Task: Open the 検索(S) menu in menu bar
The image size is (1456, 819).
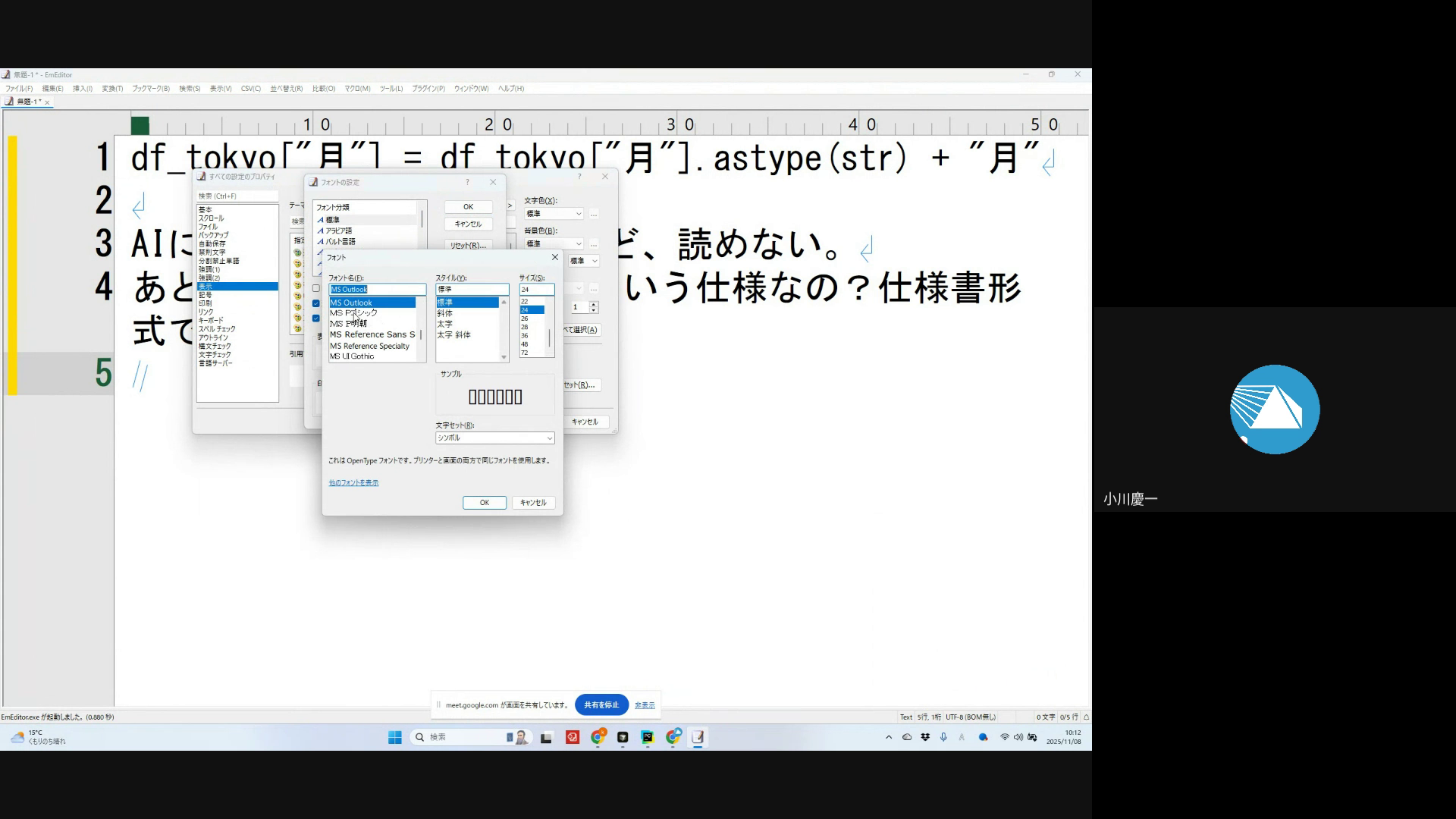Action: point(190,89)
